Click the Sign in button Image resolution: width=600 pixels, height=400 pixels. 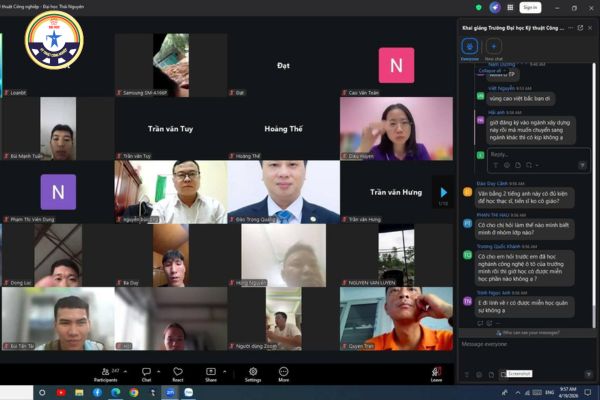tap(530, 7)
